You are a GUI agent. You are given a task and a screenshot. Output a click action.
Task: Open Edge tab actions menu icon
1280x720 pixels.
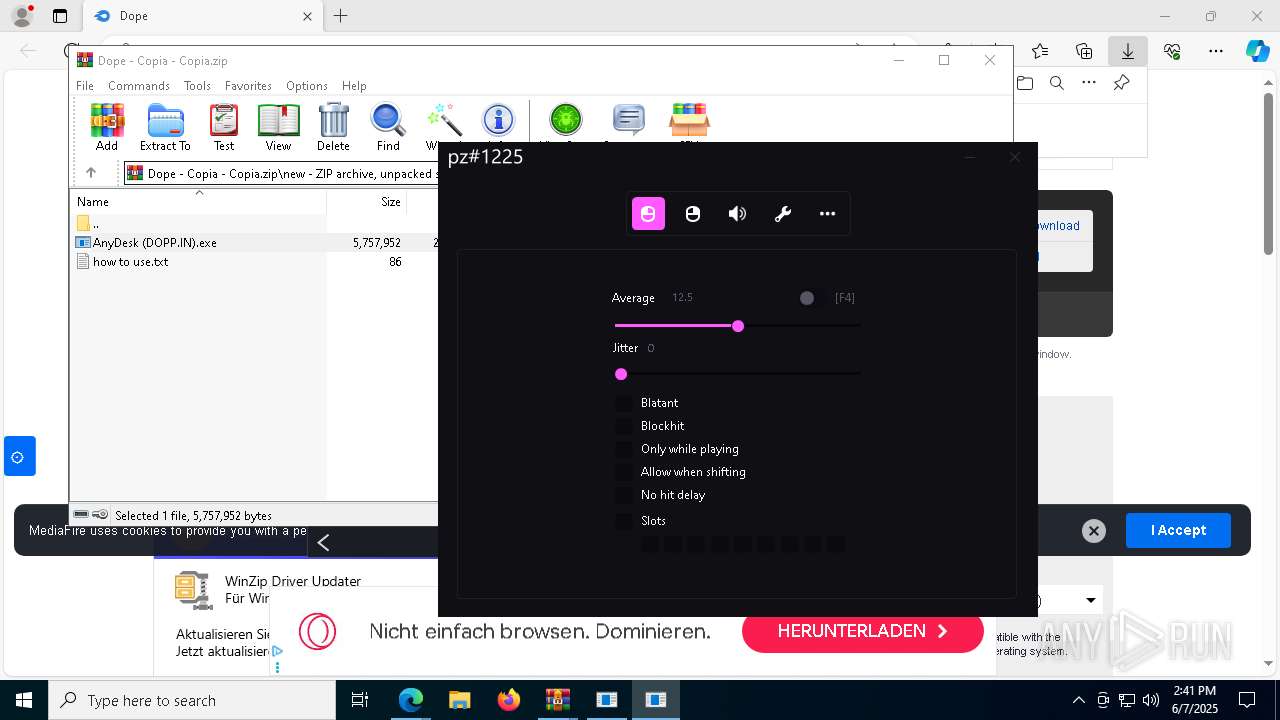[60, 16]
